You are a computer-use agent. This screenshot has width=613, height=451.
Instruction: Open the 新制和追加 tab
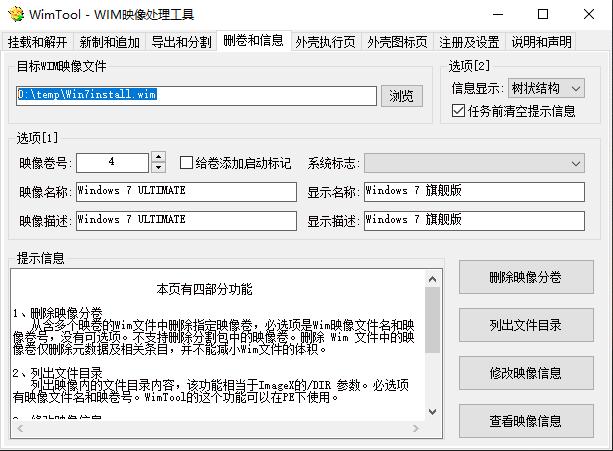point(109,42)
